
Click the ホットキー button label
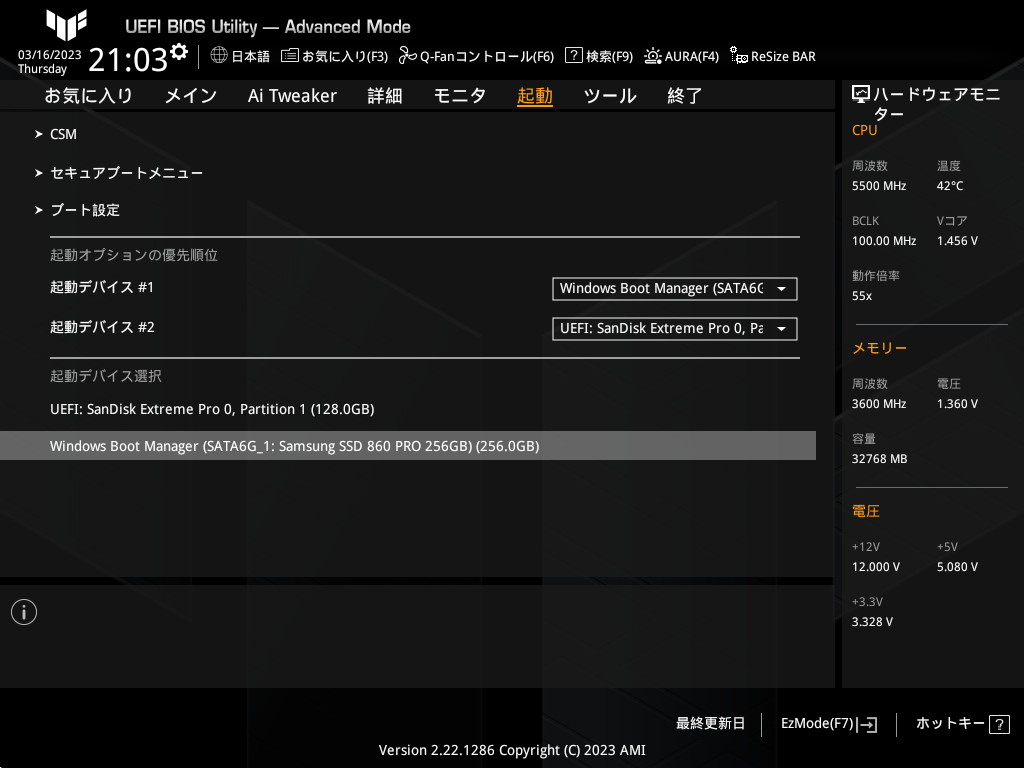point(950,724)
